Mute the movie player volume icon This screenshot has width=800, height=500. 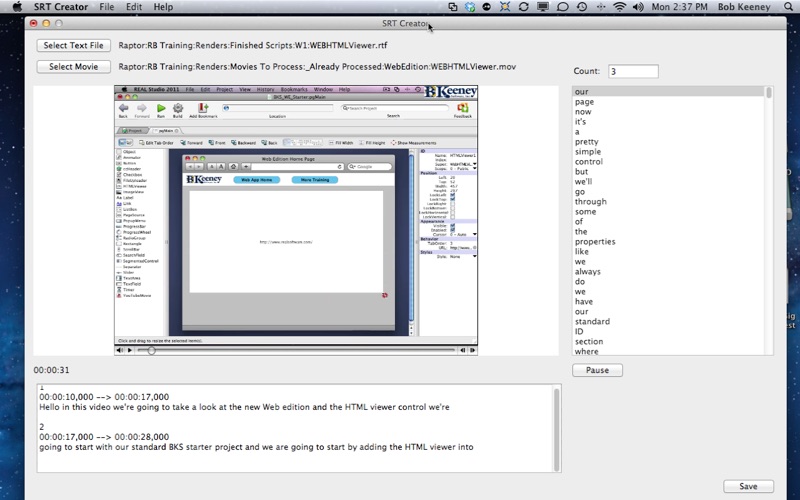click(x=119, y=351)
